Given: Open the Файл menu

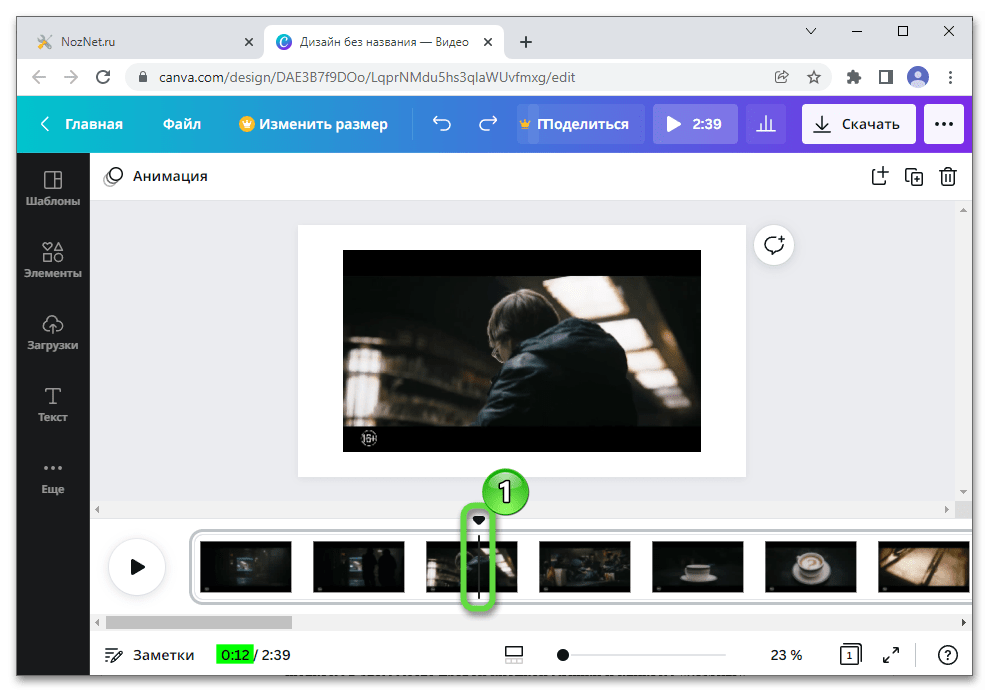Looking at the screenshot, I should coord(182,124).
